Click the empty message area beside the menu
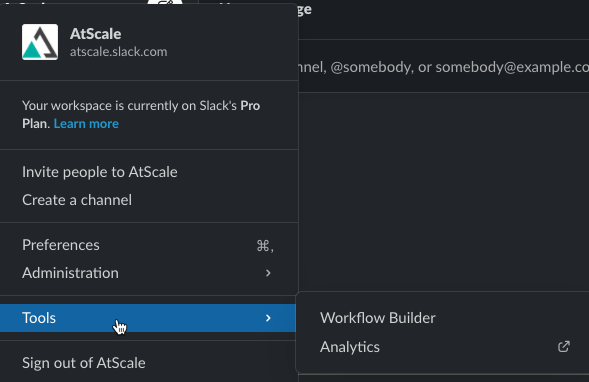The width and height of the screenshot is (589, 382). (444, 192)
